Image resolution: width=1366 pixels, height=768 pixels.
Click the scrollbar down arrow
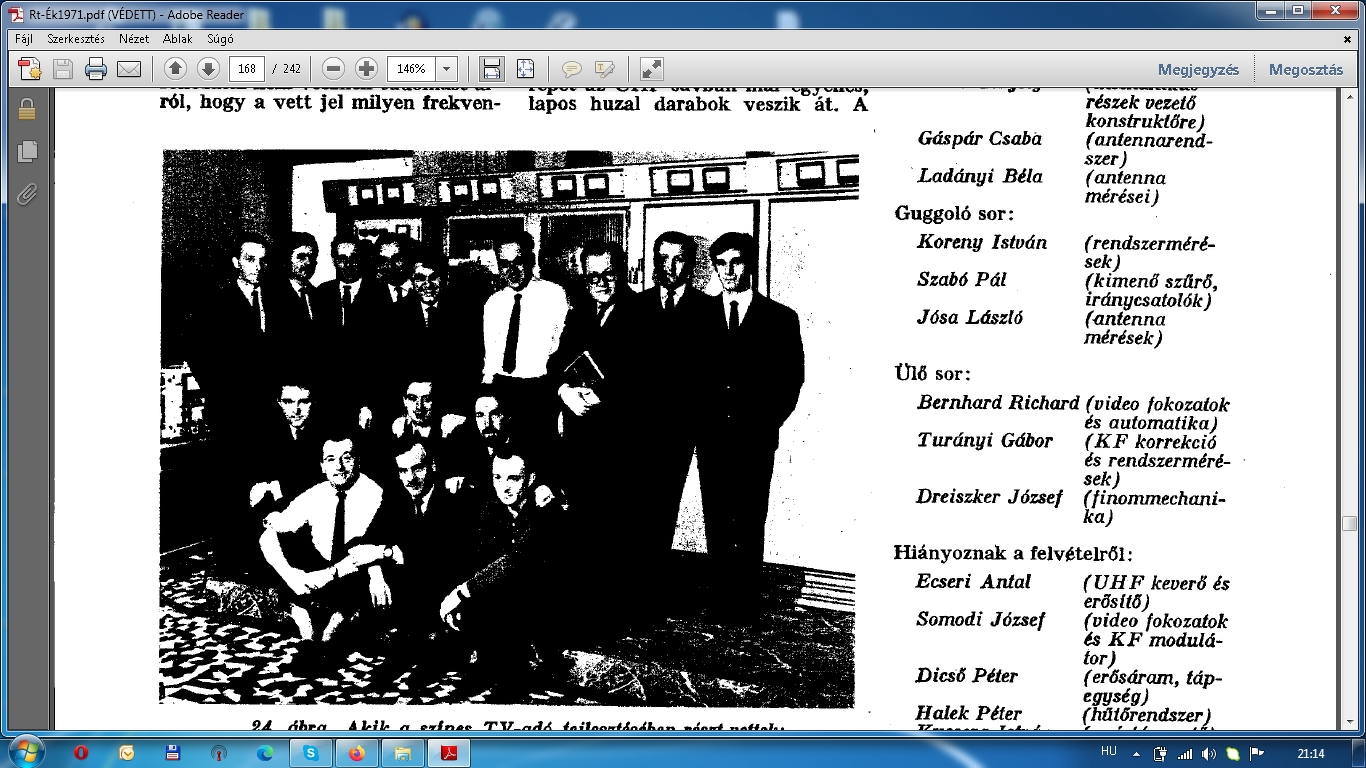(x=1349, y=722)
